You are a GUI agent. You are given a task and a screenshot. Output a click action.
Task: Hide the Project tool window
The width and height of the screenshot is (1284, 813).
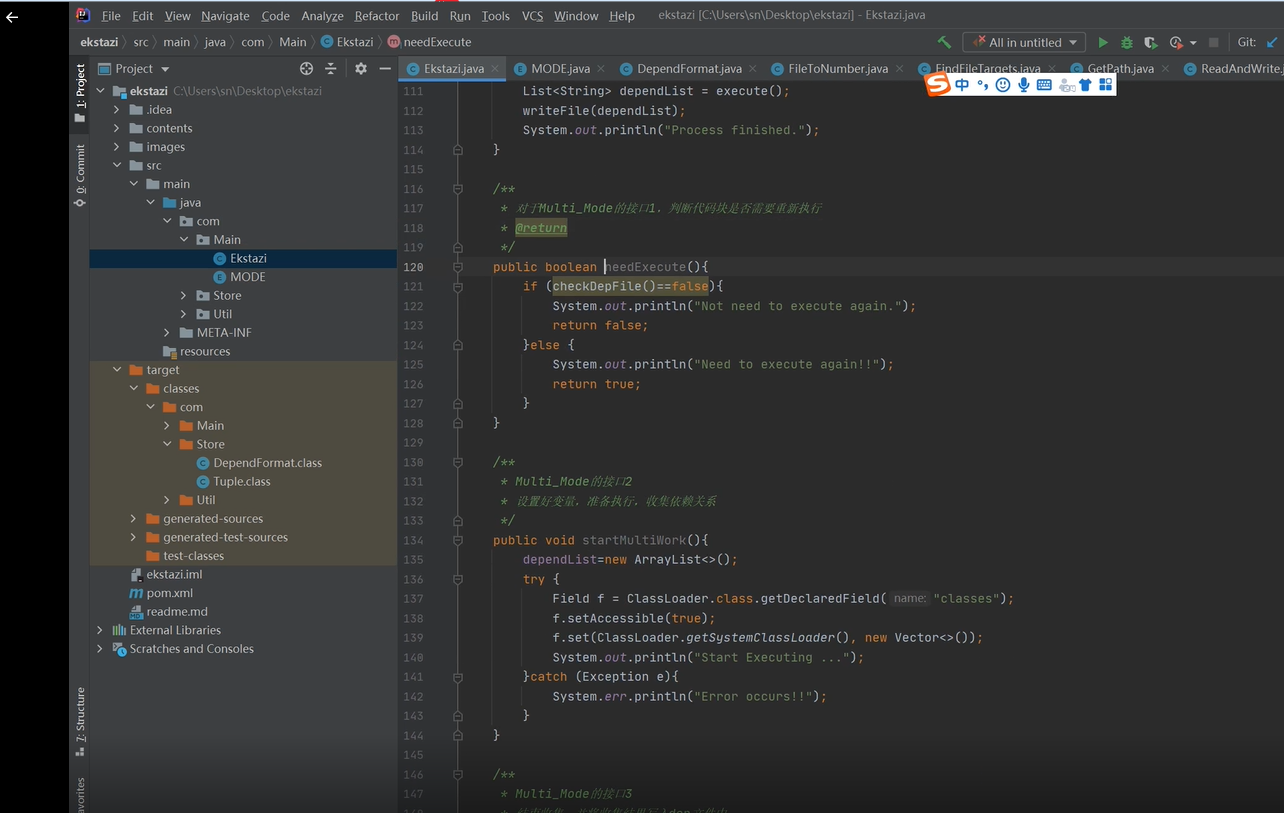tap(385, 69)
